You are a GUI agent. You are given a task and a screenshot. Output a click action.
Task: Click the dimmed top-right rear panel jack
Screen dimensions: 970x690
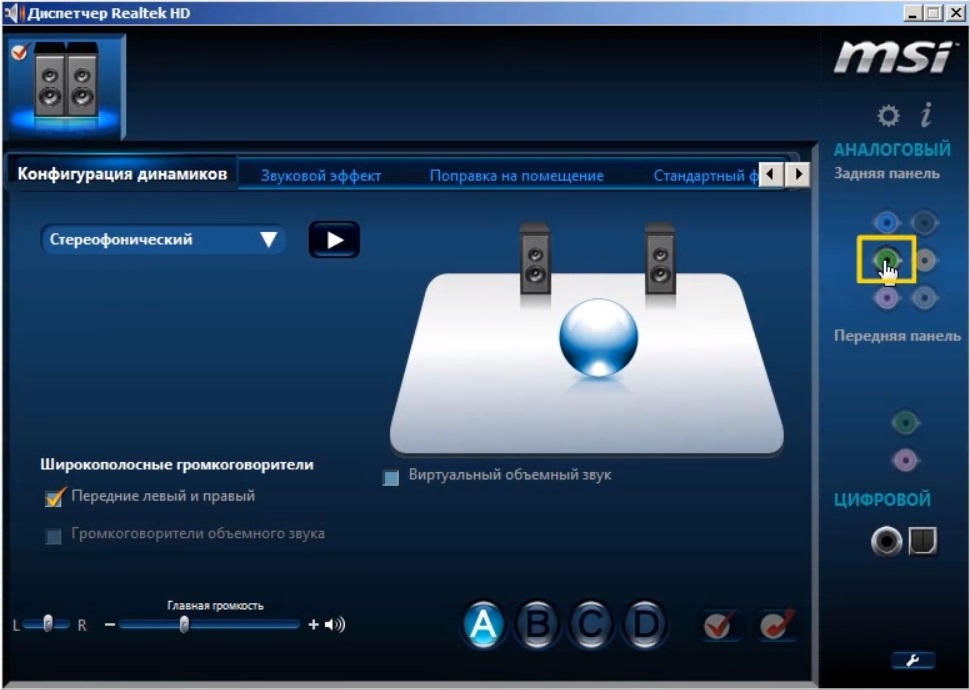[x=924, y=222]
